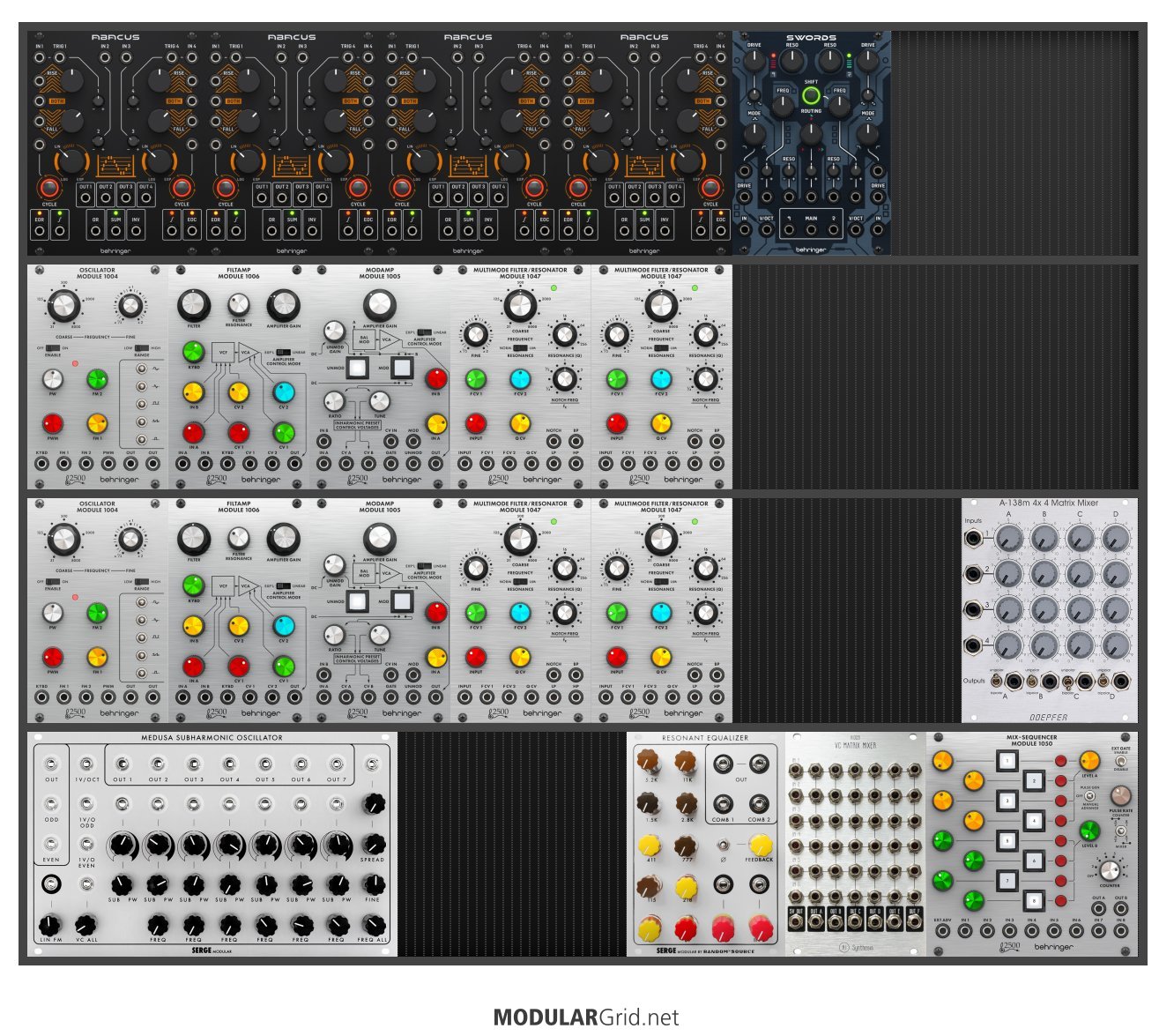Click the SW OUT jack on VC Matrix Mixer
1174x1036 pixels.
point(797,923)
